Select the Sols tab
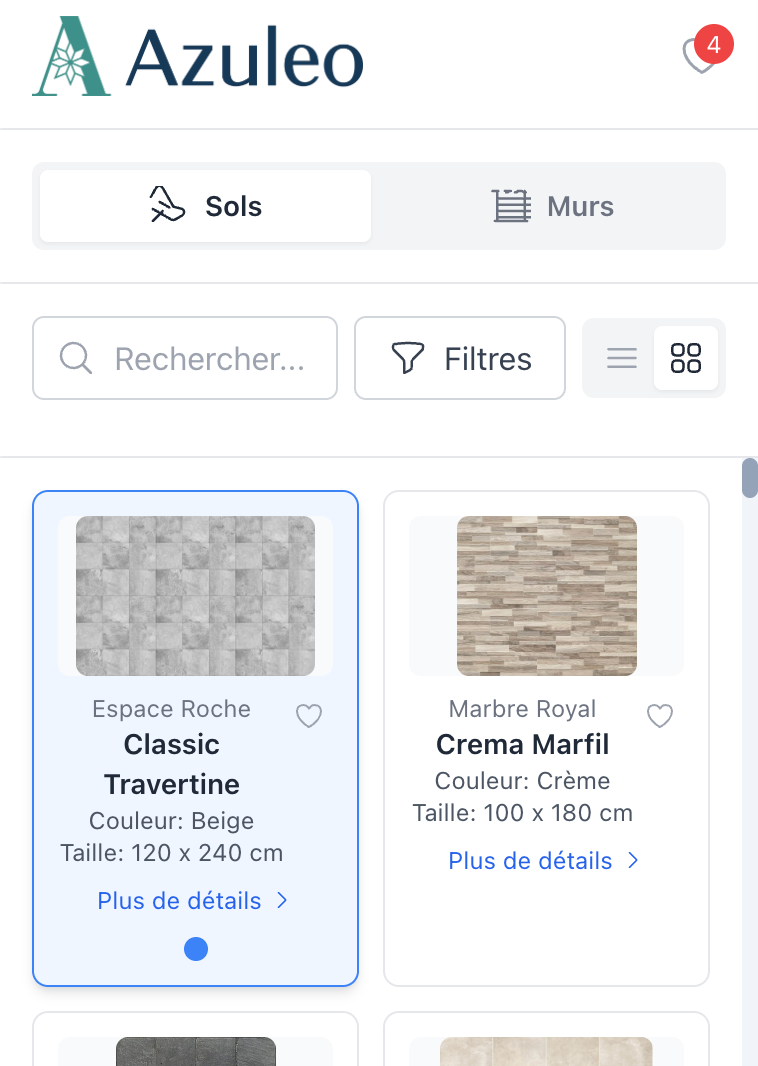Screen dimensions: 758x1066 pyautogui.click(x=206, y=206)
